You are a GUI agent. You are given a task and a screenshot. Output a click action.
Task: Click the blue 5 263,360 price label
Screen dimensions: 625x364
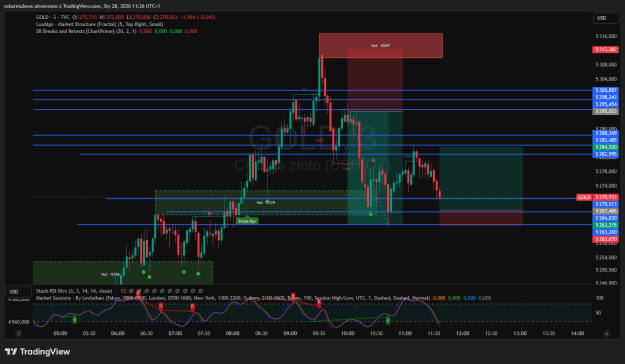(x=605, y=232)
